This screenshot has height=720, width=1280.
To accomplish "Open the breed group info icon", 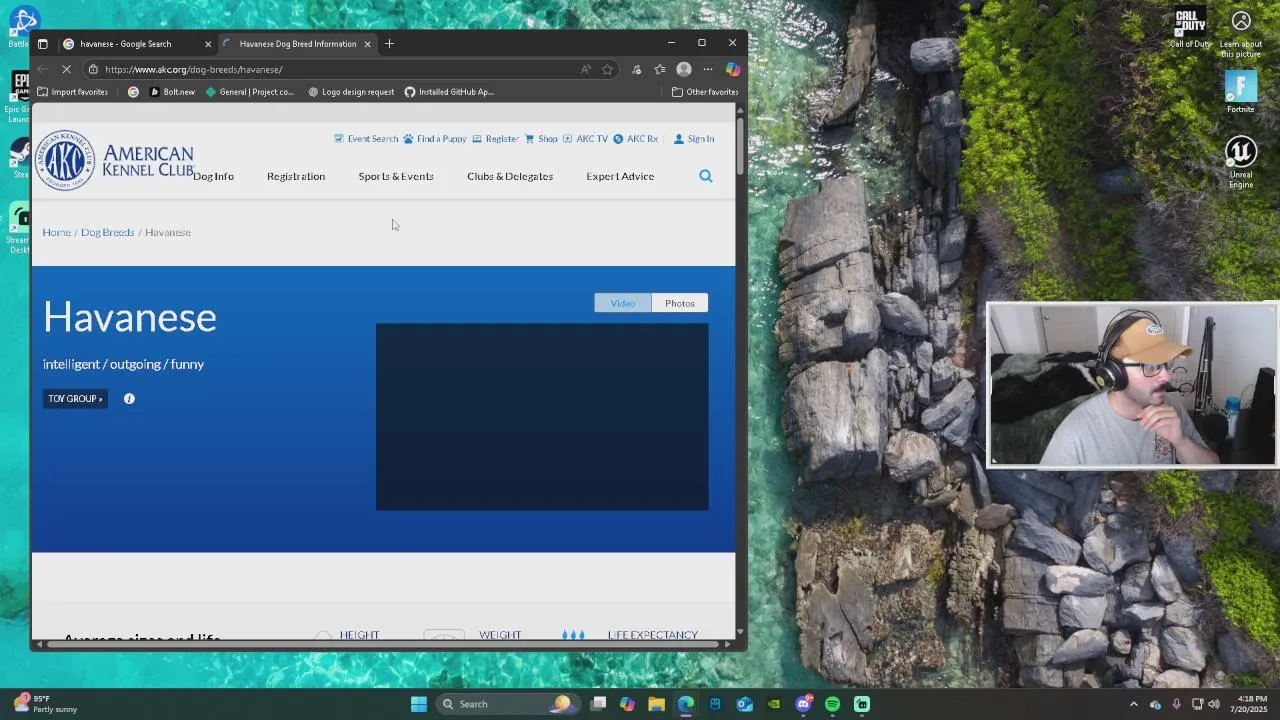I will tap(129, 399).
